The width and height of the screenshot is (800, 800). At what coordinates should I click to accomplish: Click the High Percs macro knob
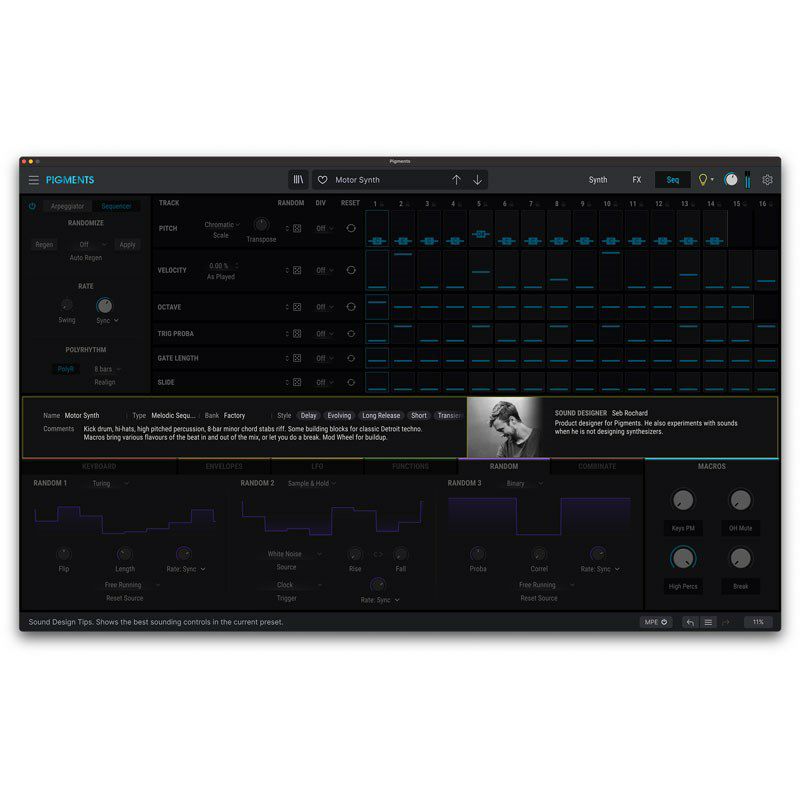(x=683, y=559)
